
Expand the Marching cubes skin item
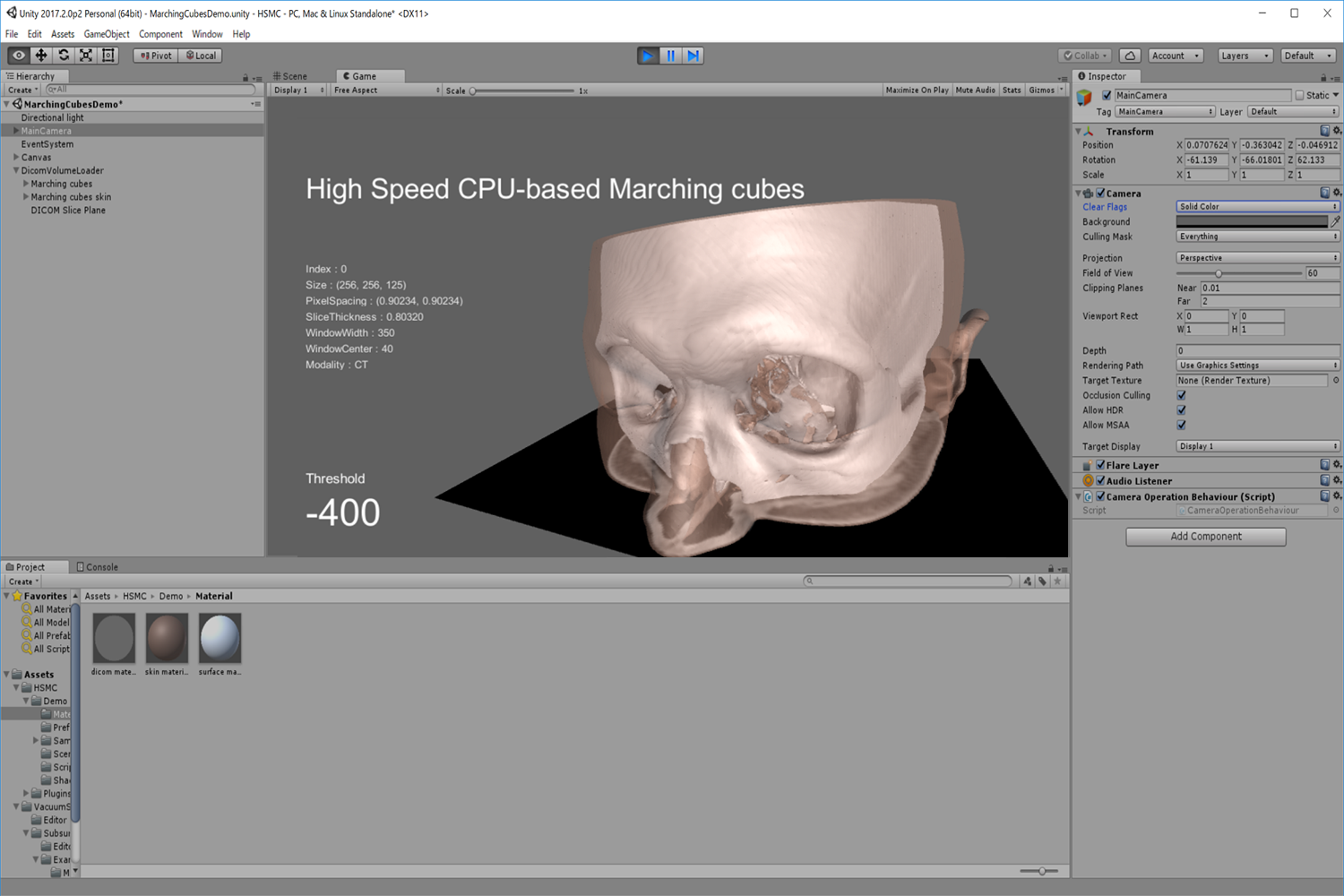click(26, 197)
